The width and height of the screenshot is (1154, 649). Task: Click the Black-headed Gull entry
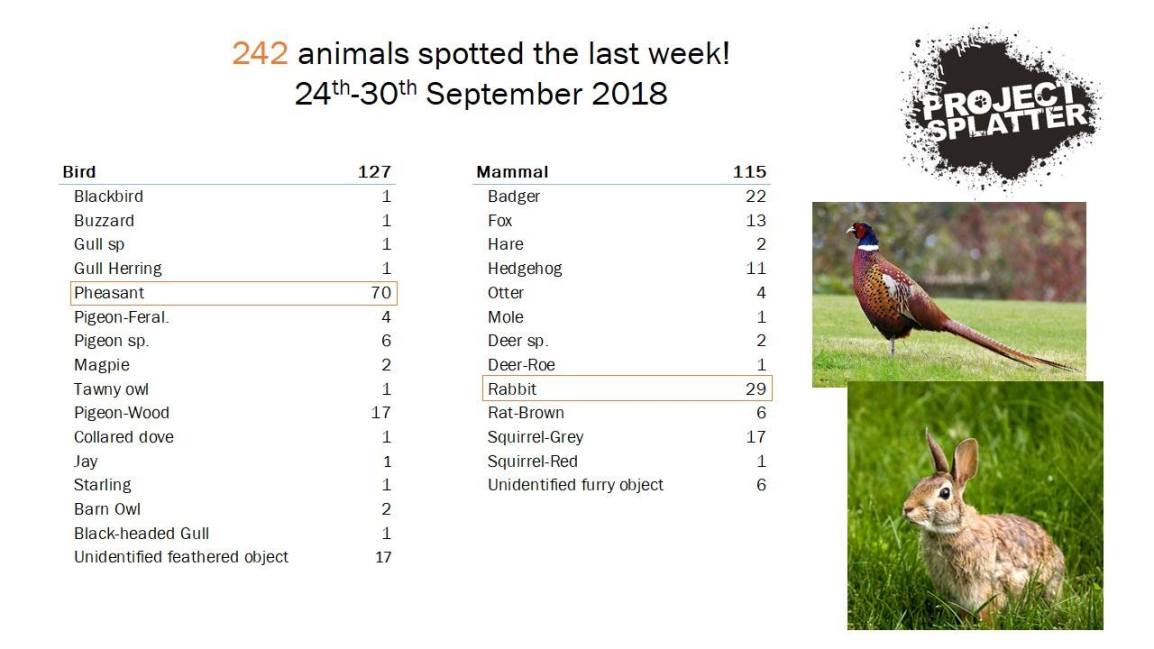pyautogui.click(x=141, y=533)
